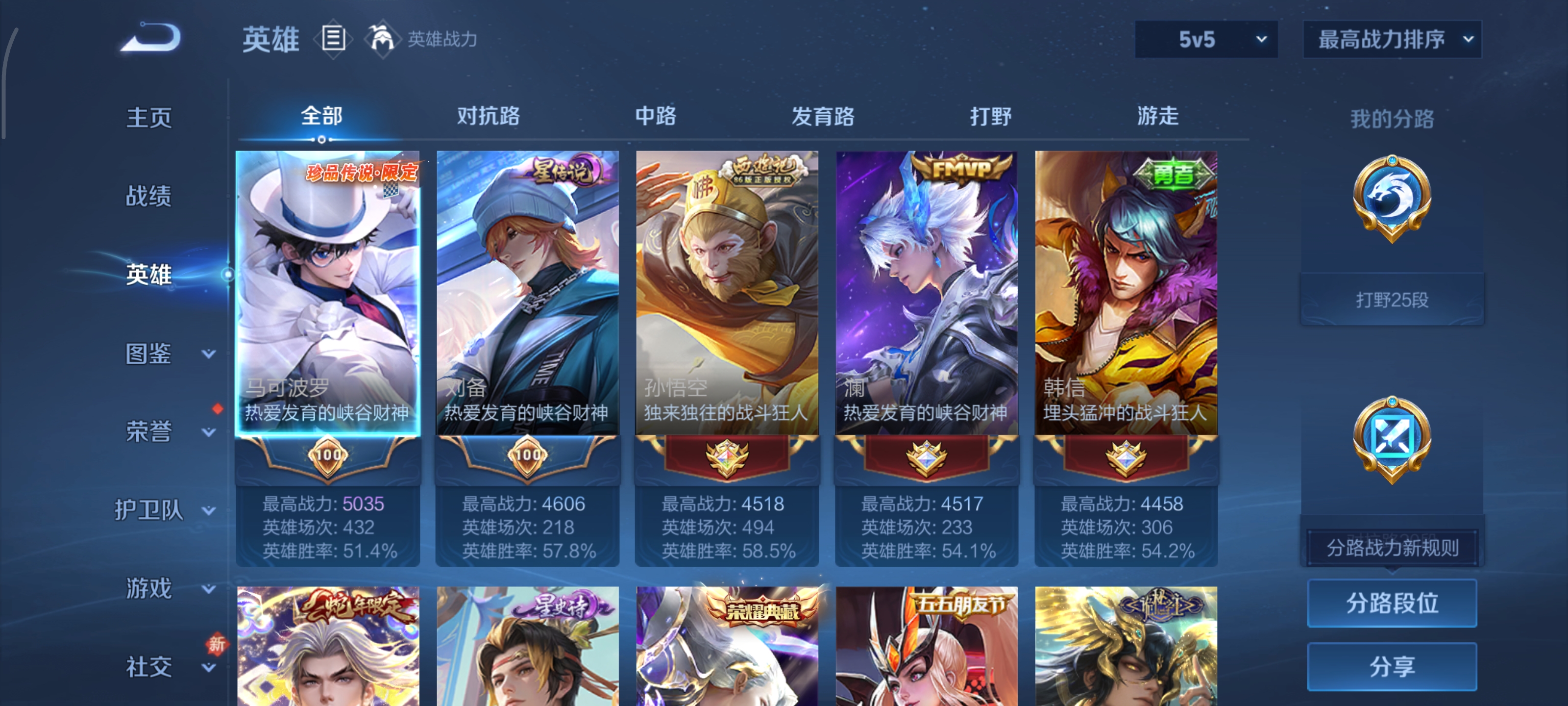Tap the crown emblem under 孙悟空
Screen dimensions: 1568x706
[726, 457]
